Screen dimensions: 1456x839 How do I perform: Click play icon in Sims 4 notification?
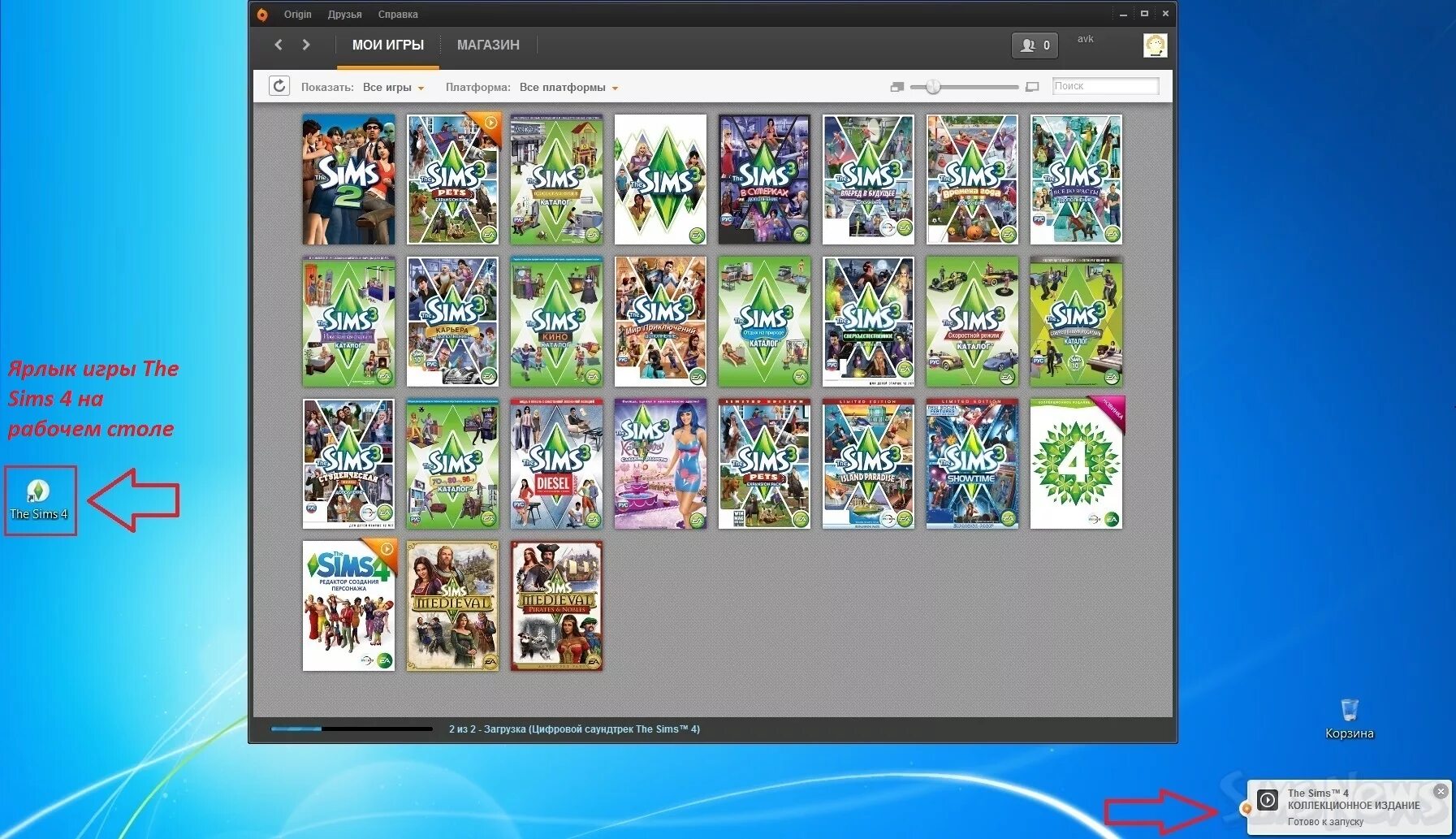(1268, 800)
